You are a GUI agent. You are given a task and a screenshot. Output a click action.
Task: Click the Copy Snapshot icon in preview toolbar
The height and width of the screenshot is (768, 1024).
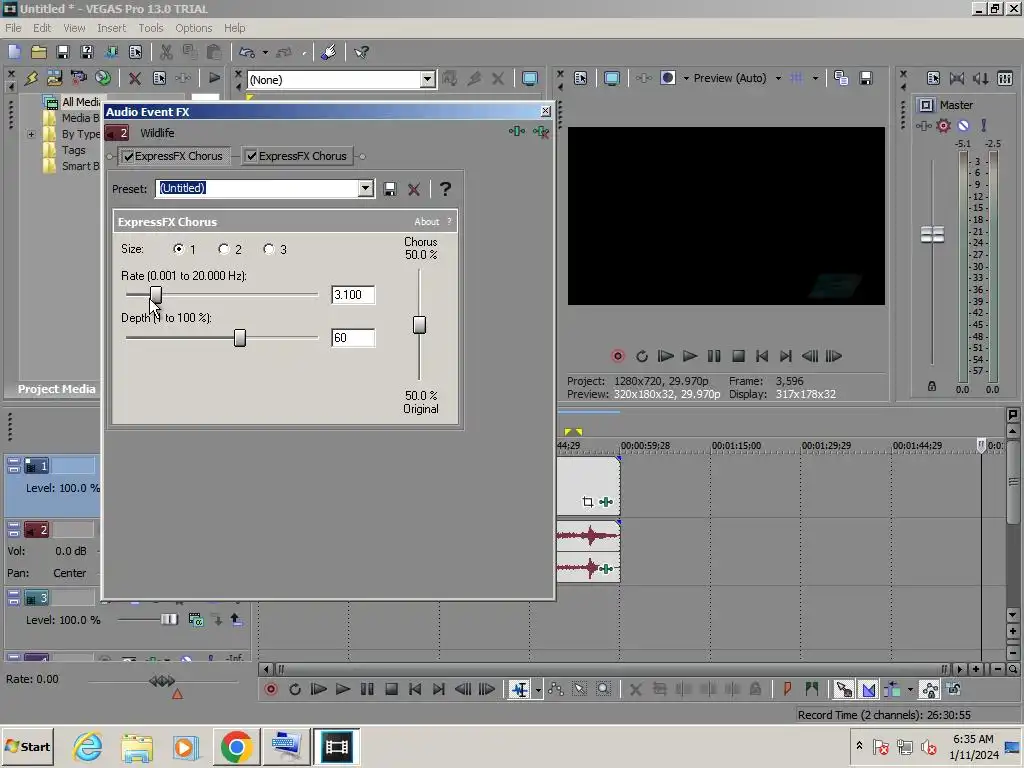coord(841,78)
